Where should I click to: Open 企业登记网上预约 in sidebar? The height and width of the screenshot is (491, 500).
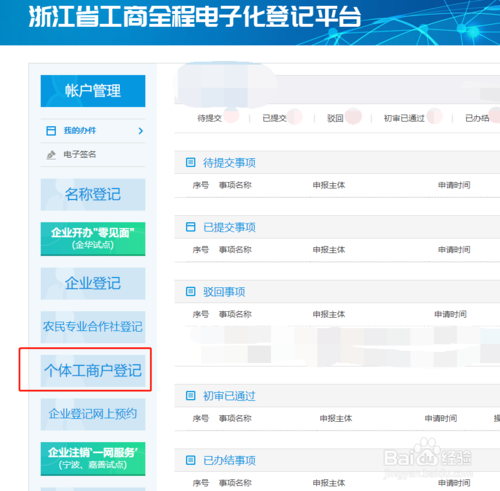tap(93, 414)
